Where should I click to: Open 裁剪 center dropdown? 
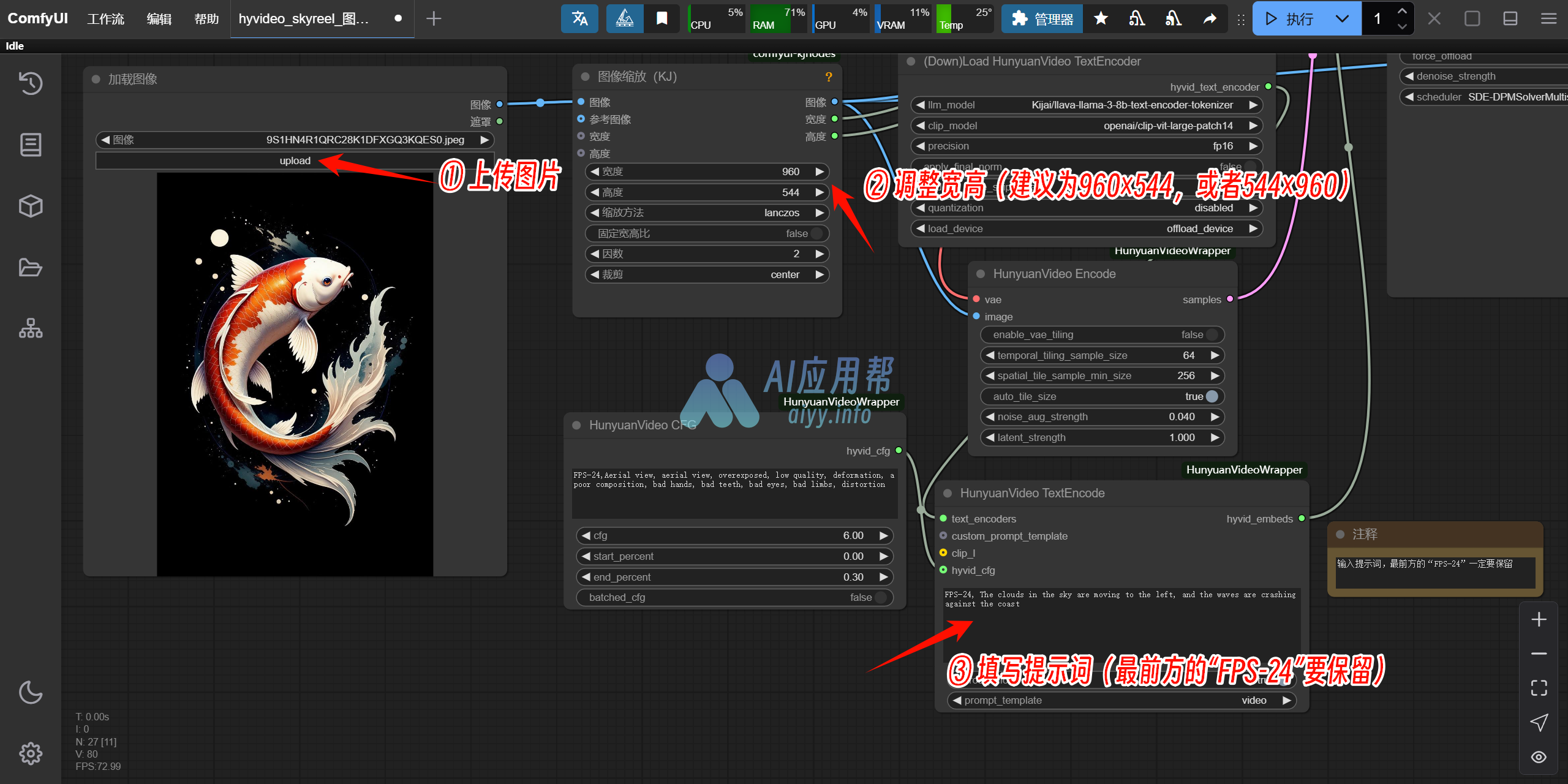pos(707,274)
